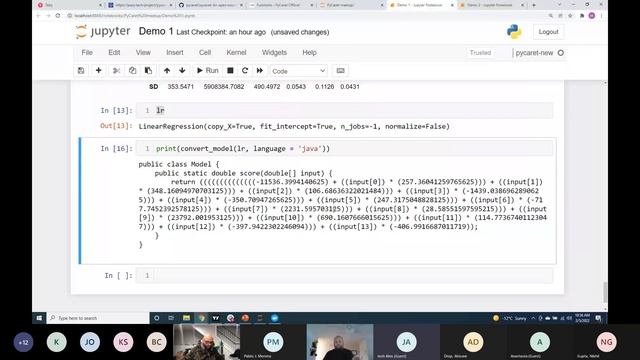The height and width of the screenshot is (360, 640).
Task: Click the Chrome icon on the taskbar
Action: click(201, 318)
